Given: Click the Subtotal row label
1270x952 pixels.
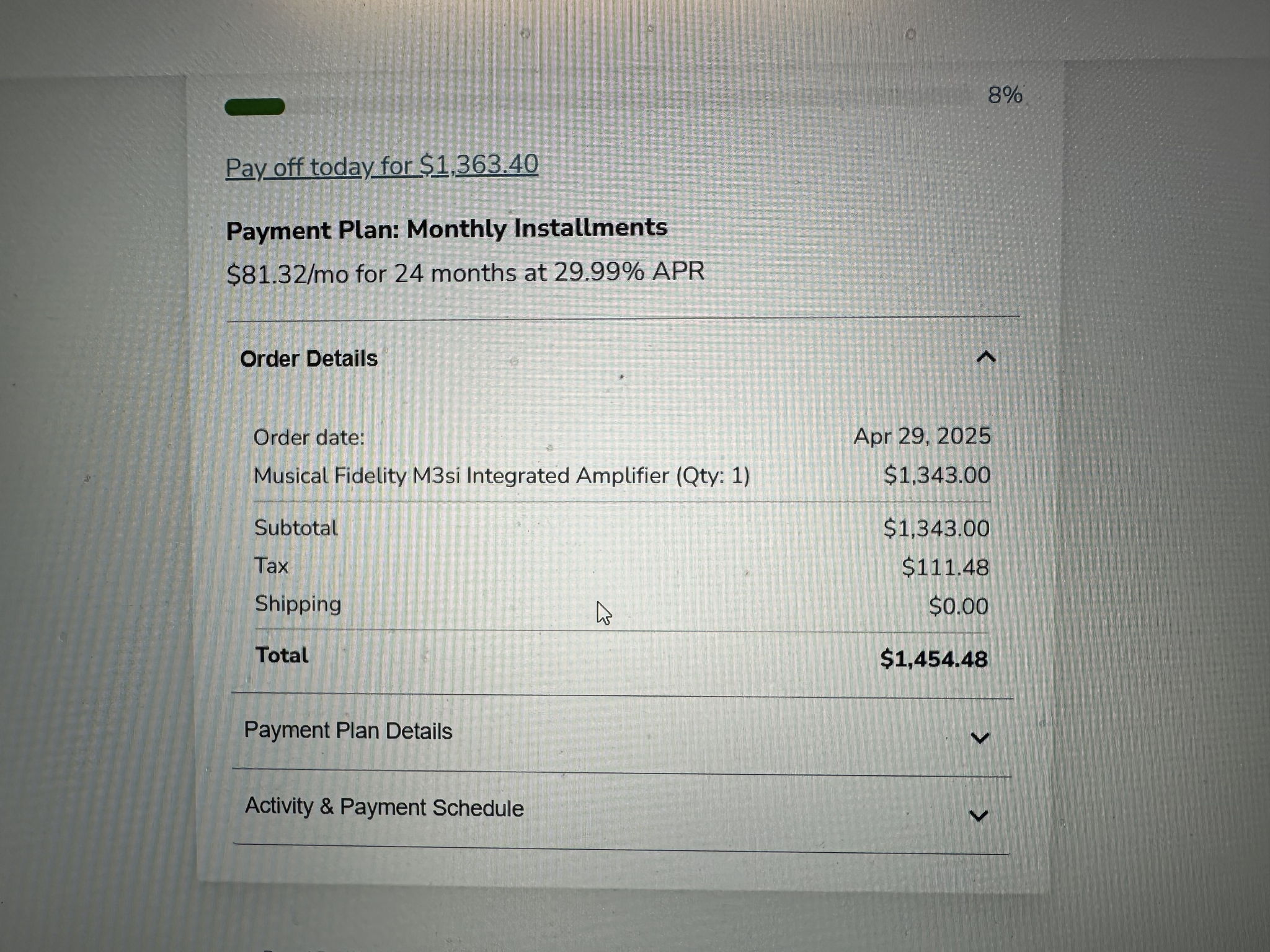Looking at the screenshot, I should tap(296, 528).
